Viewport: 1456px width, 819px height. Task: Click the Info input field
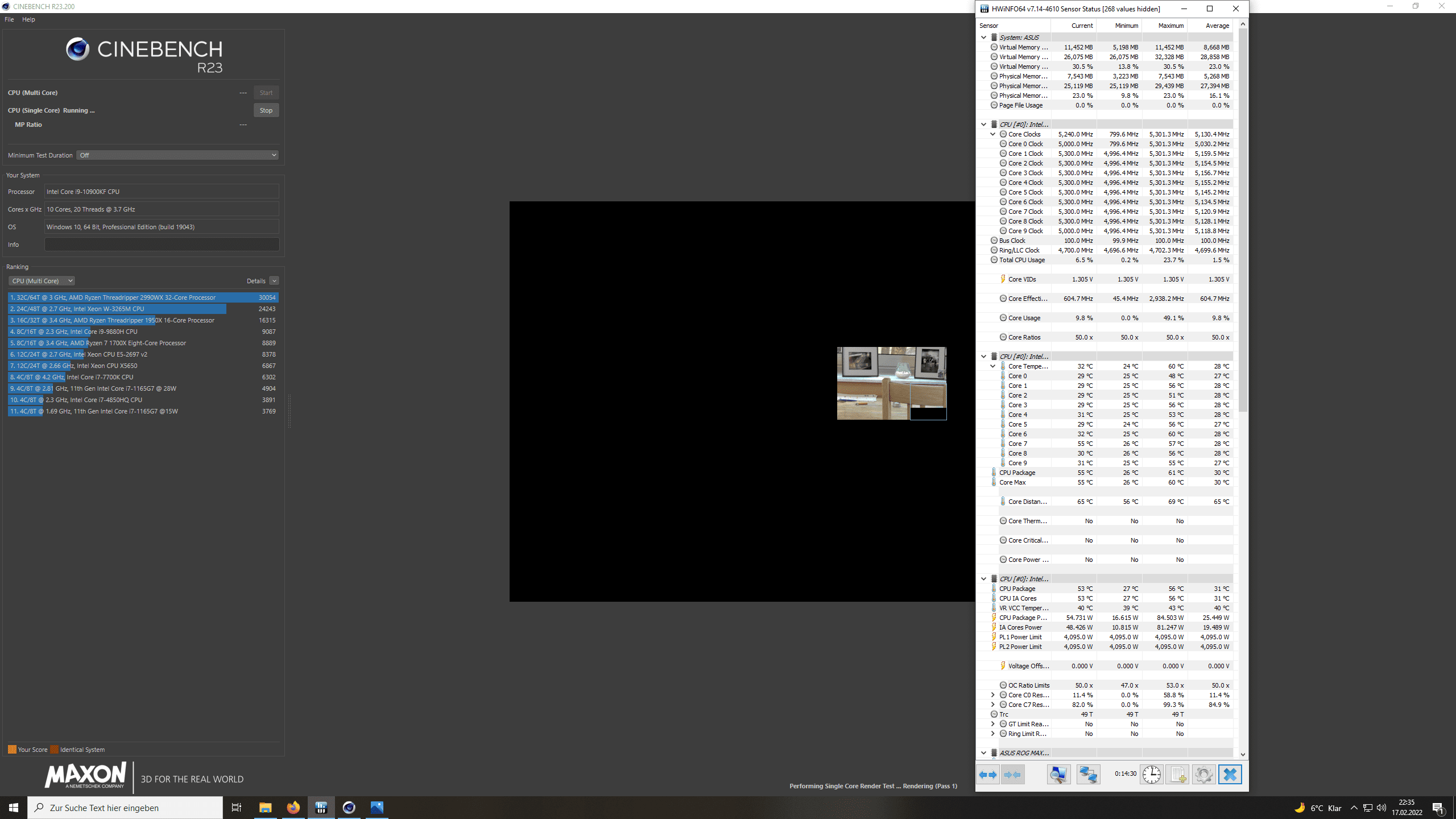162,245
